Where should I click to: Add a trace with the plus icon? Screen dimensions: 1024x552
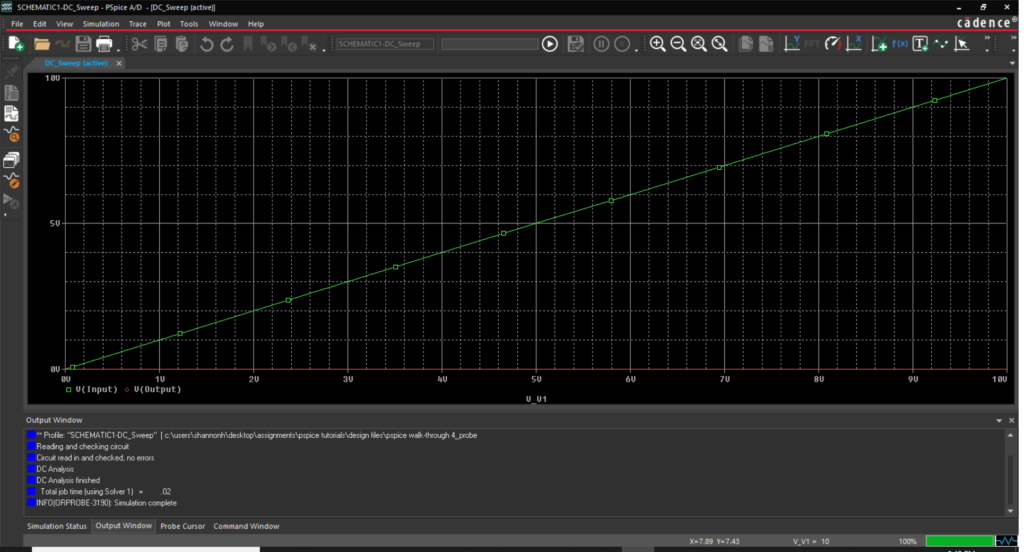tap(879, 44)
